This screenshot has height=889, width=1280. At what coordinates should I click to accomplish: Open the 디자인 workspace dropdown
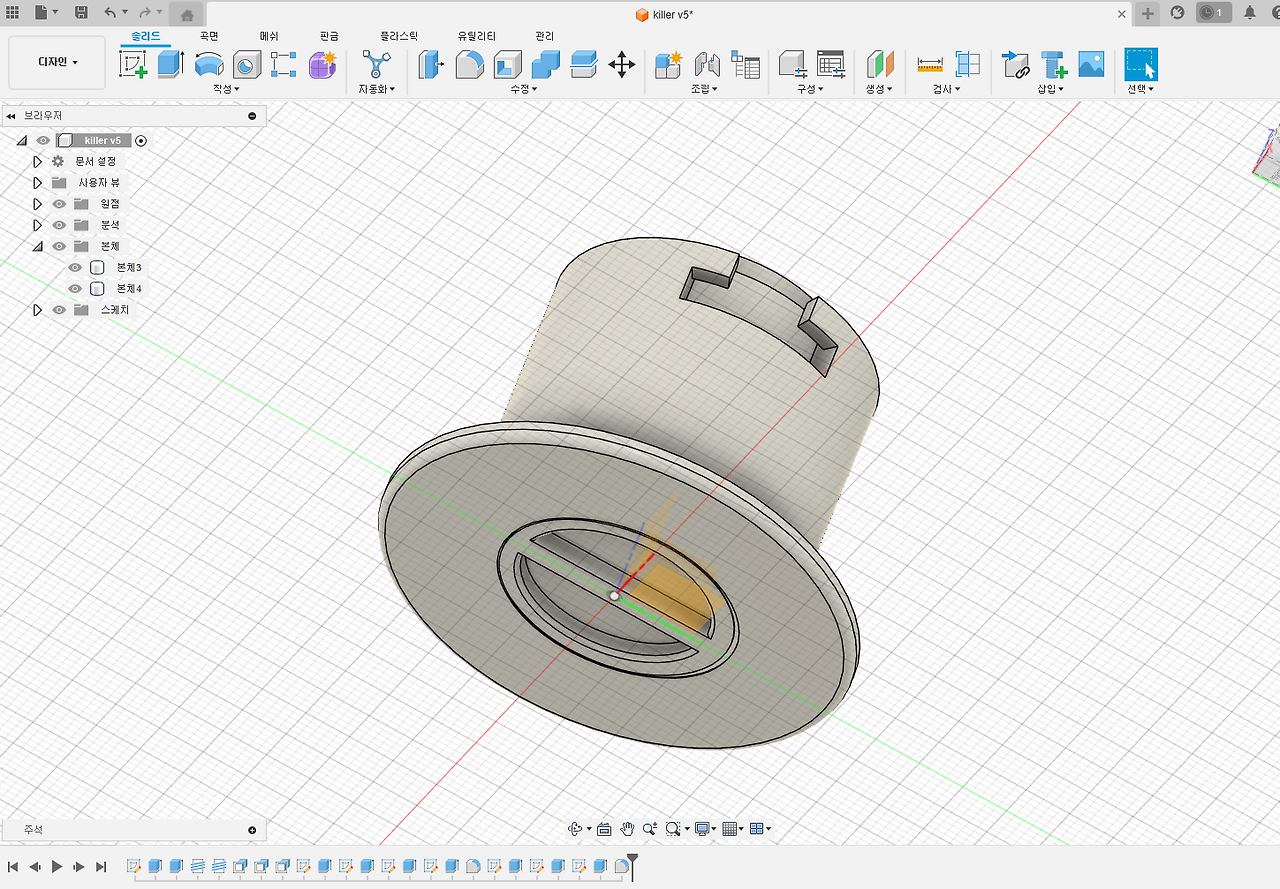click(57, 62)
